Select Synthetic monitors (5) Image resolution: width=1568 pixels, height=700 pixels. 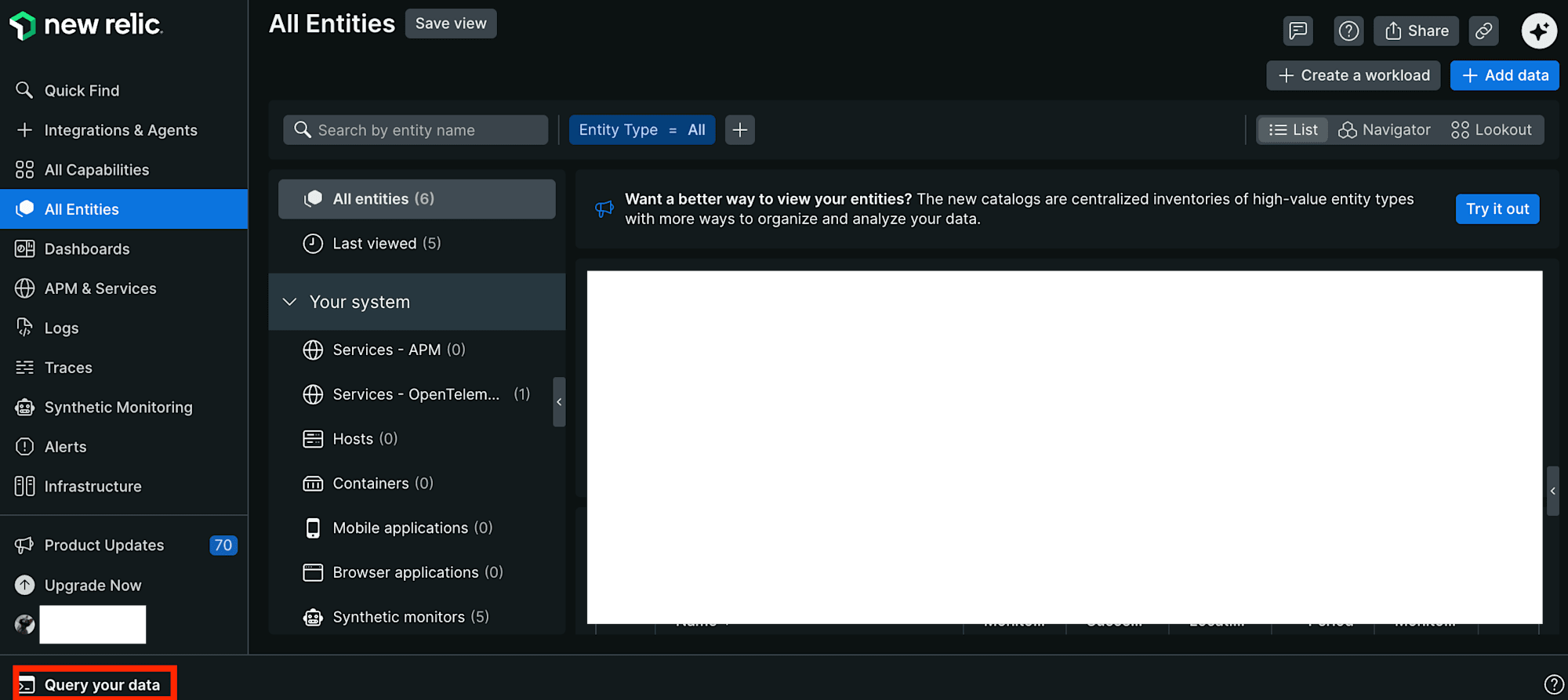click(x=417, y=618)
